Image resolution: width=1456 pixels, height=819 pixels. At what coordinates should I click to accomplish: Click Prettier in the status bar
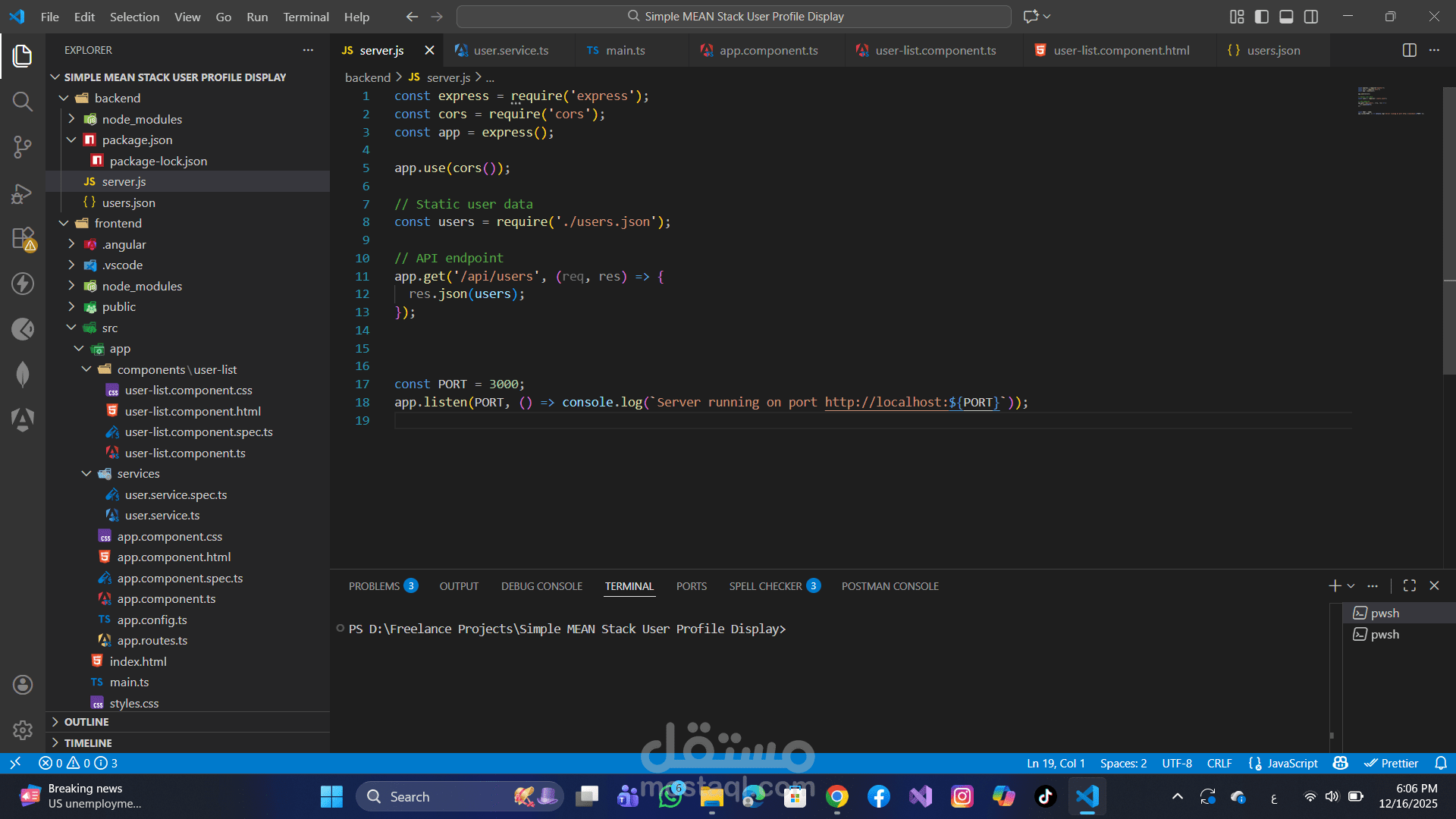point(1392,763)
